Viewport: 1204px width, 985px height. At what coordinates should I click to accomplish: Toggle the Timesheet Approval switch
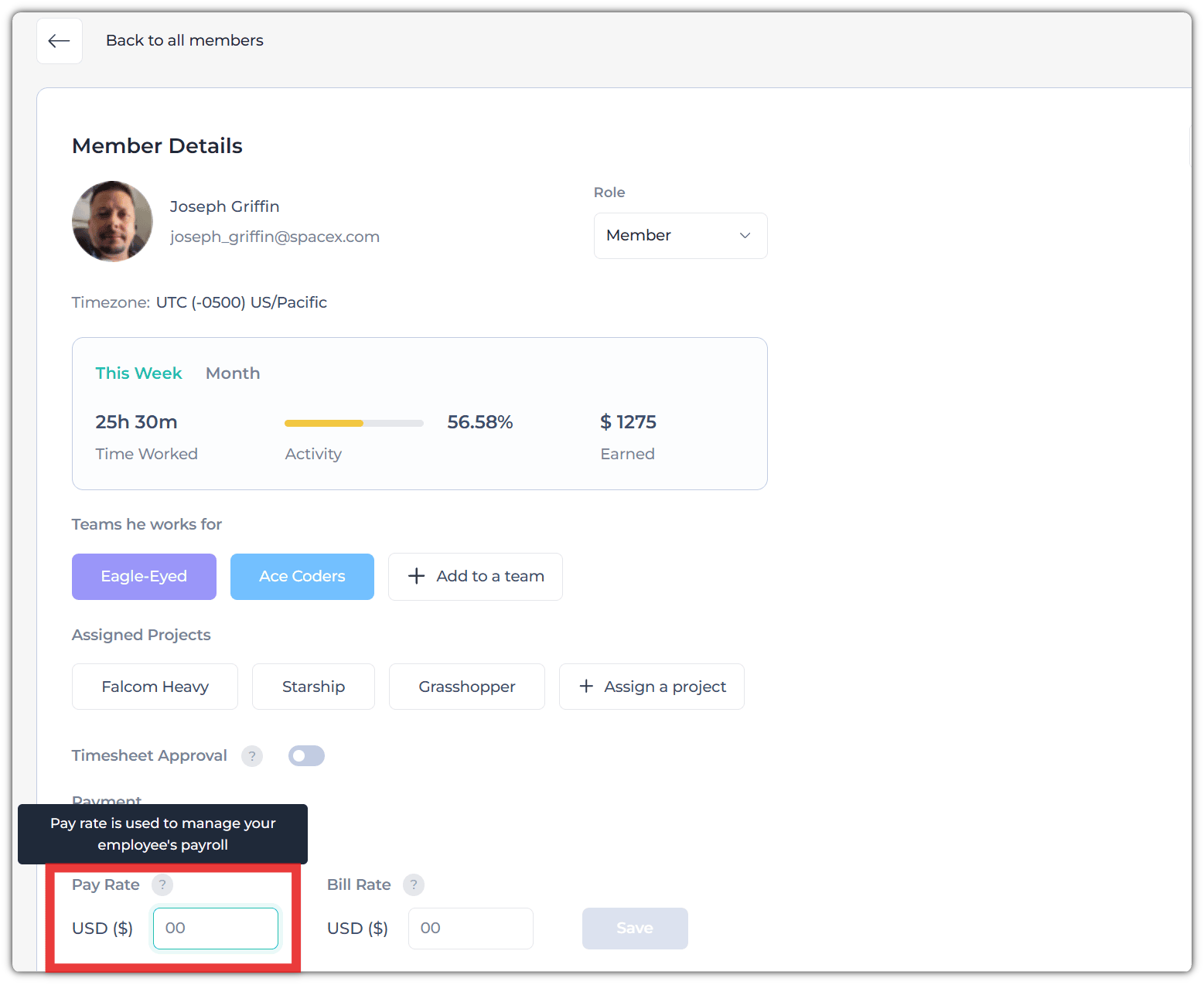point(306,756)
